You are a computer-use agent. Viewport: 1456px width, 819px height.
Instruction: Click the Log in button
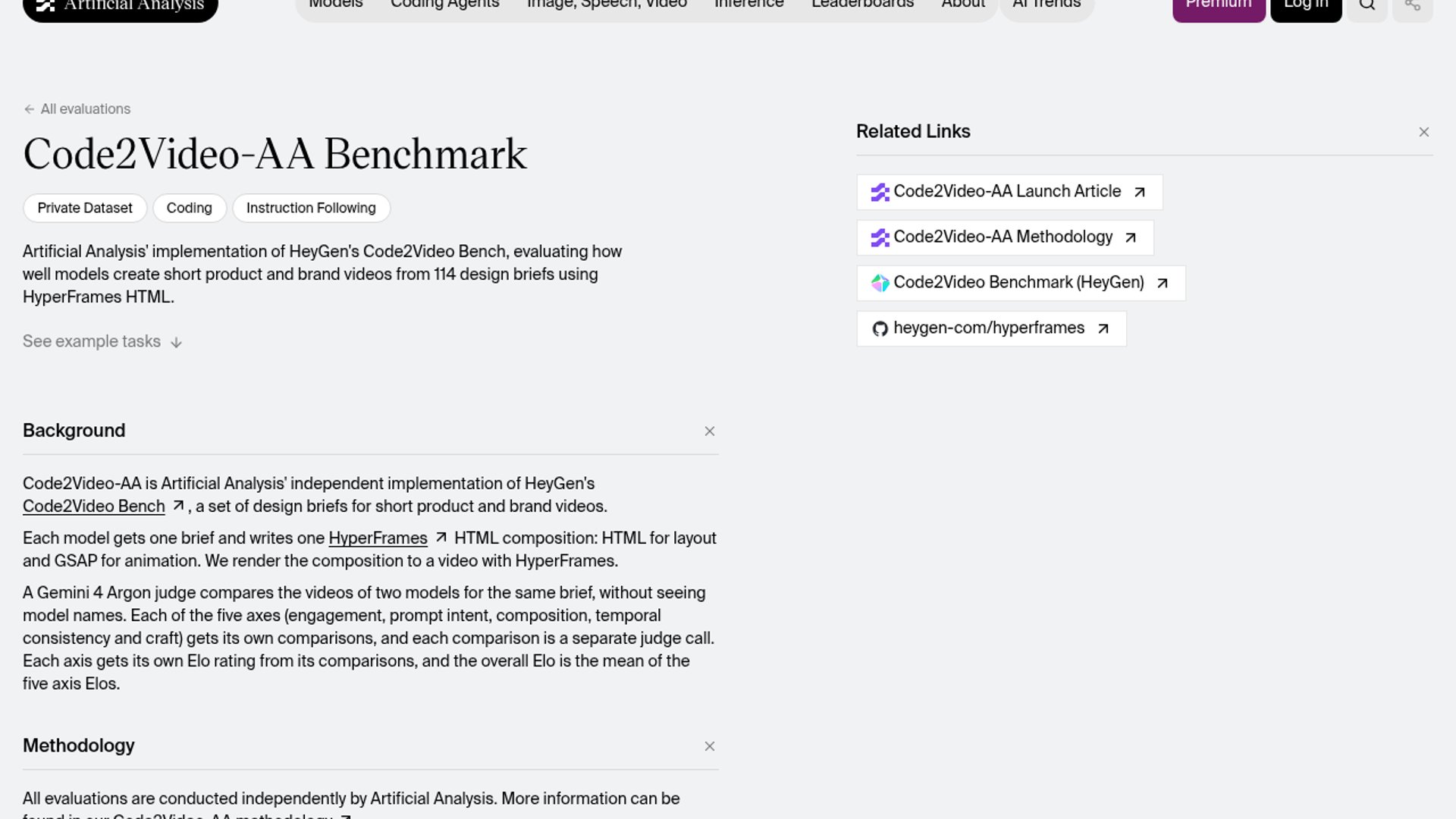(1306, 8)
